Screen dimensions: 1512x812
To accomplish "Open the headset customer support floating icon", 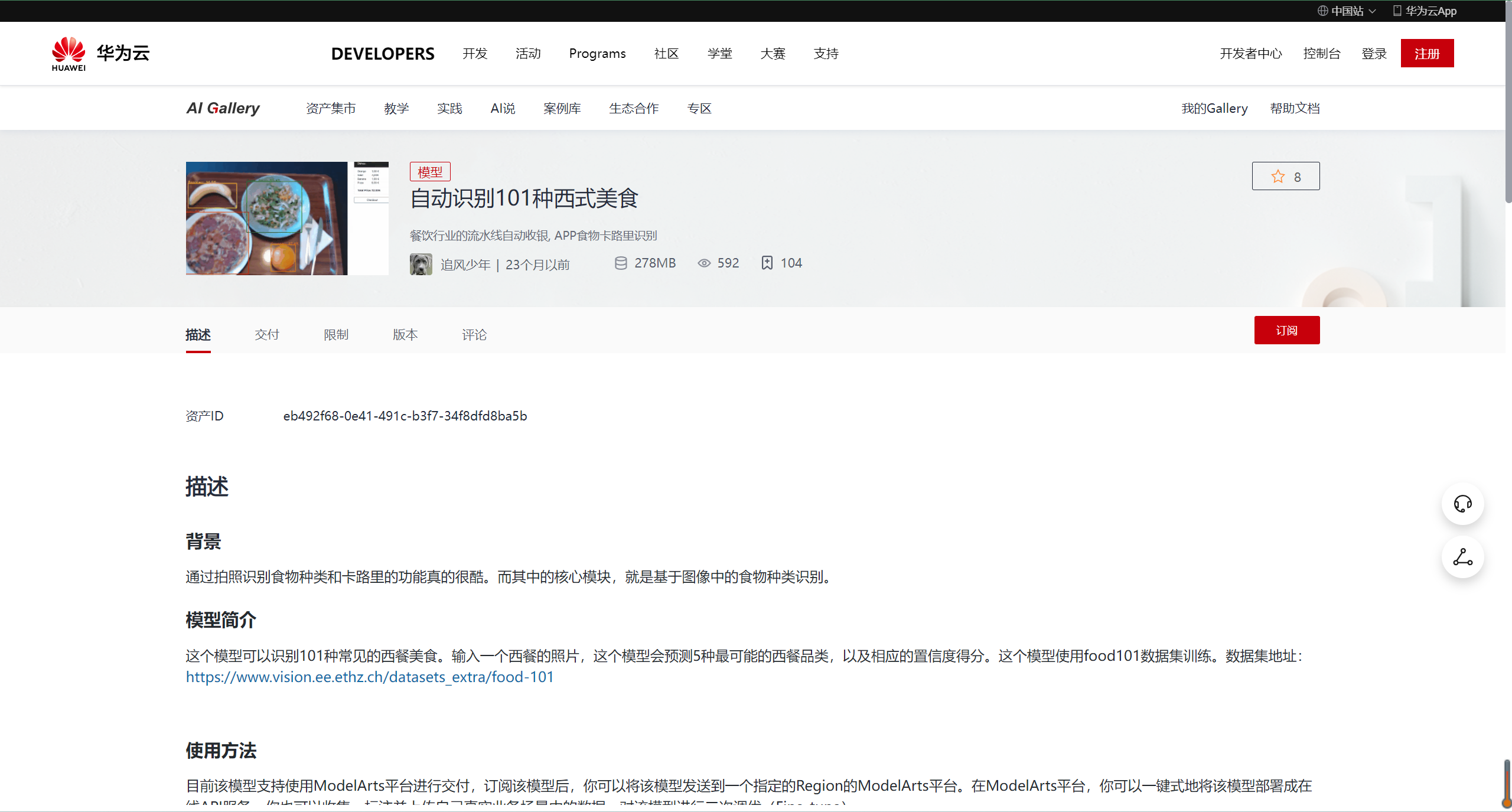I will click(x=1462, y=504).
